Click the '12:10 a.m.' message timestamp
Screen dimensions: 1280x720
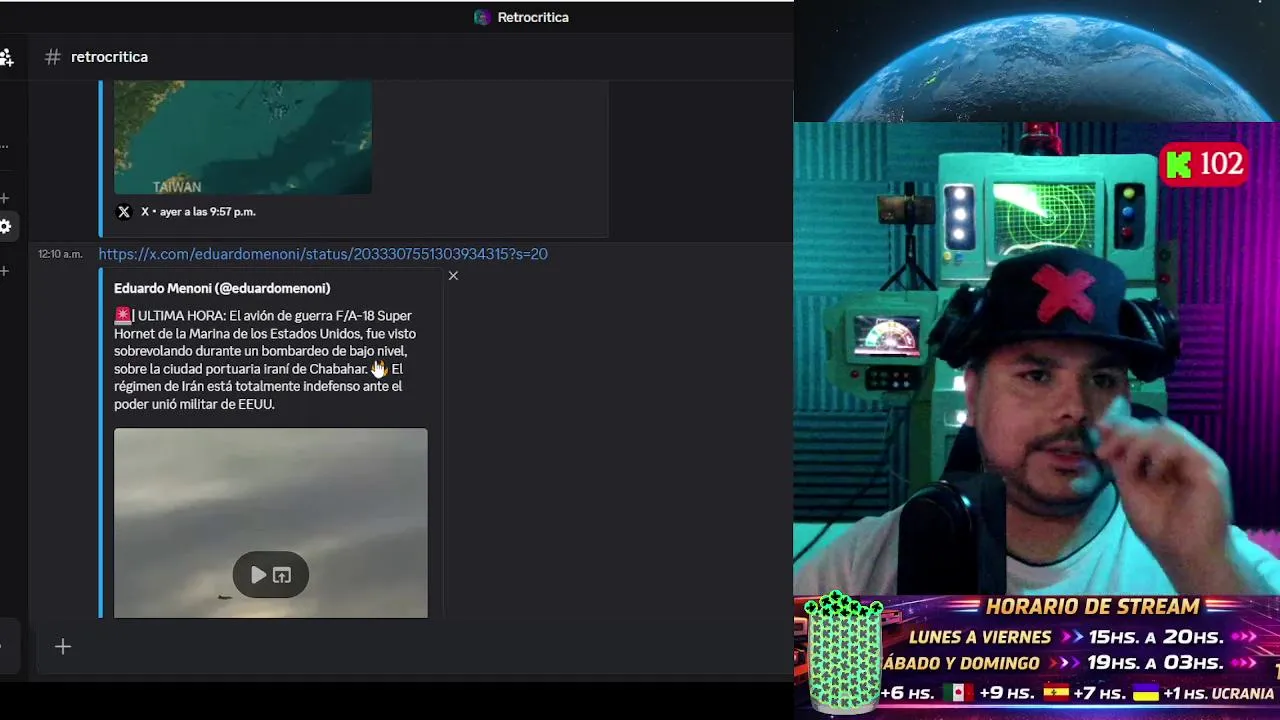click(x=60, y=254)
